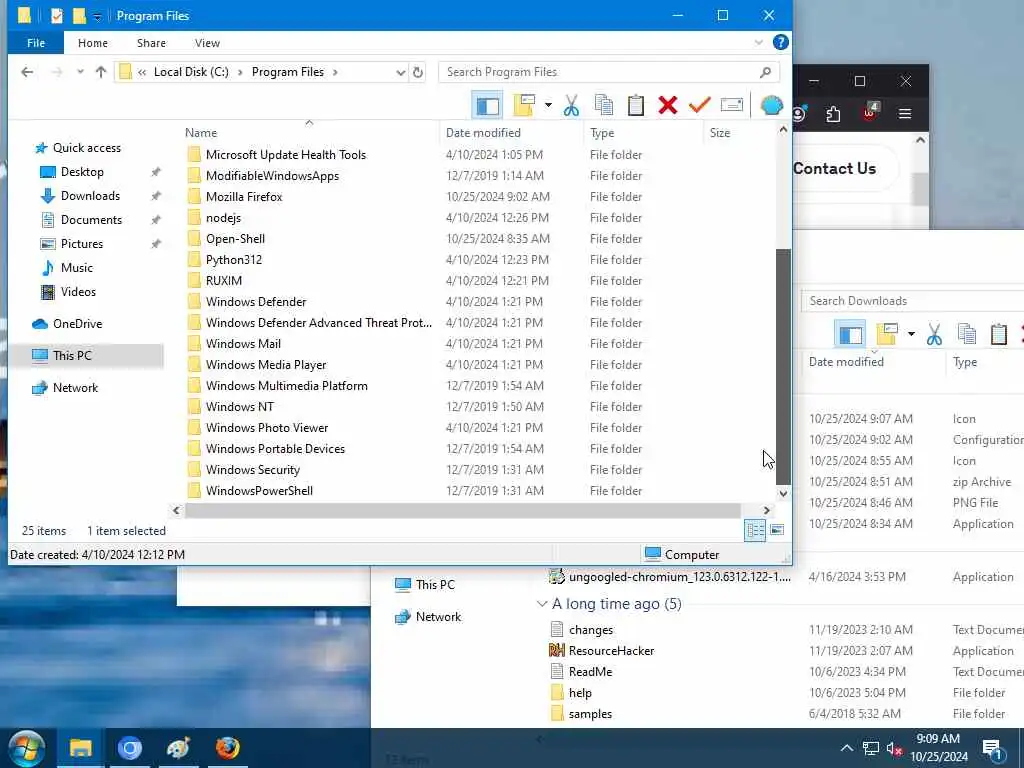
Task: Click the Firefox taskbar icon
Action: pos(227,748)
